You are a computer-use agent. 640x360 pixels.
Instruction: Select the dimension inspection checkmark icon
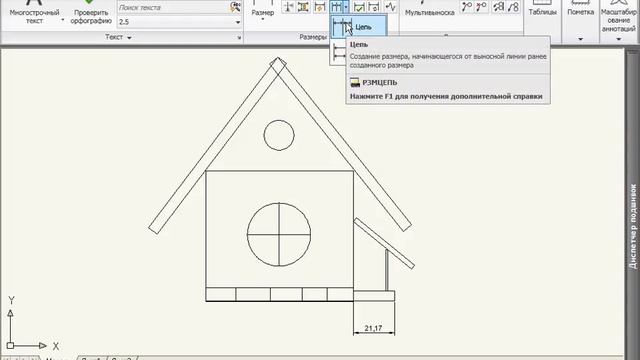(x=359, y=7)
